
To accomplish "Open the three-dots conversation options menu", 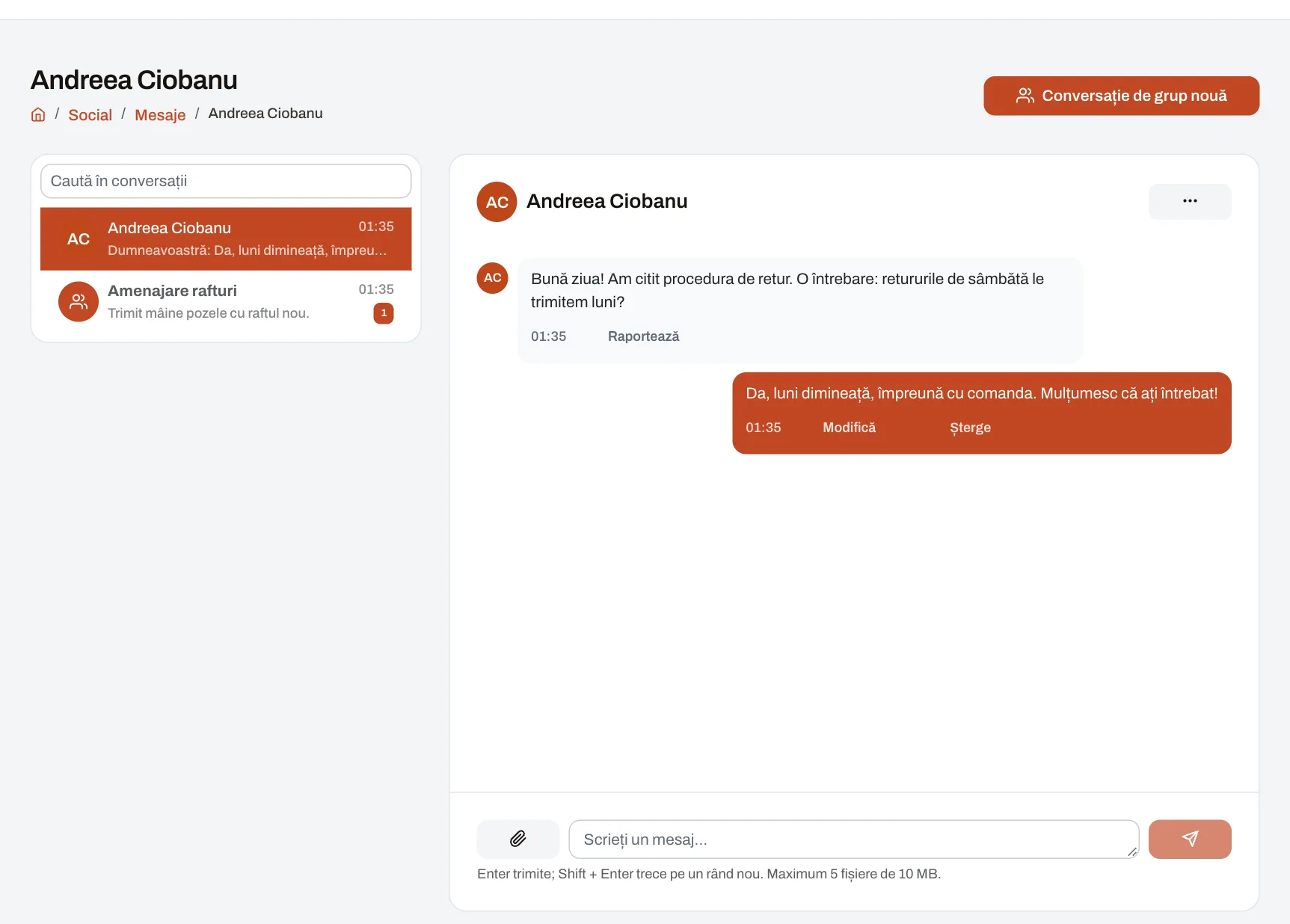I will 1190,201.
